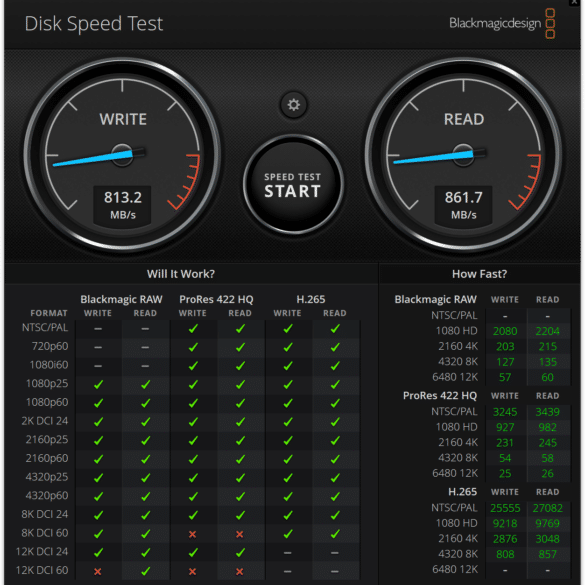Open settings with the gear icon
The width and height of the screenshot is (585, 585).
coord(294,105)
